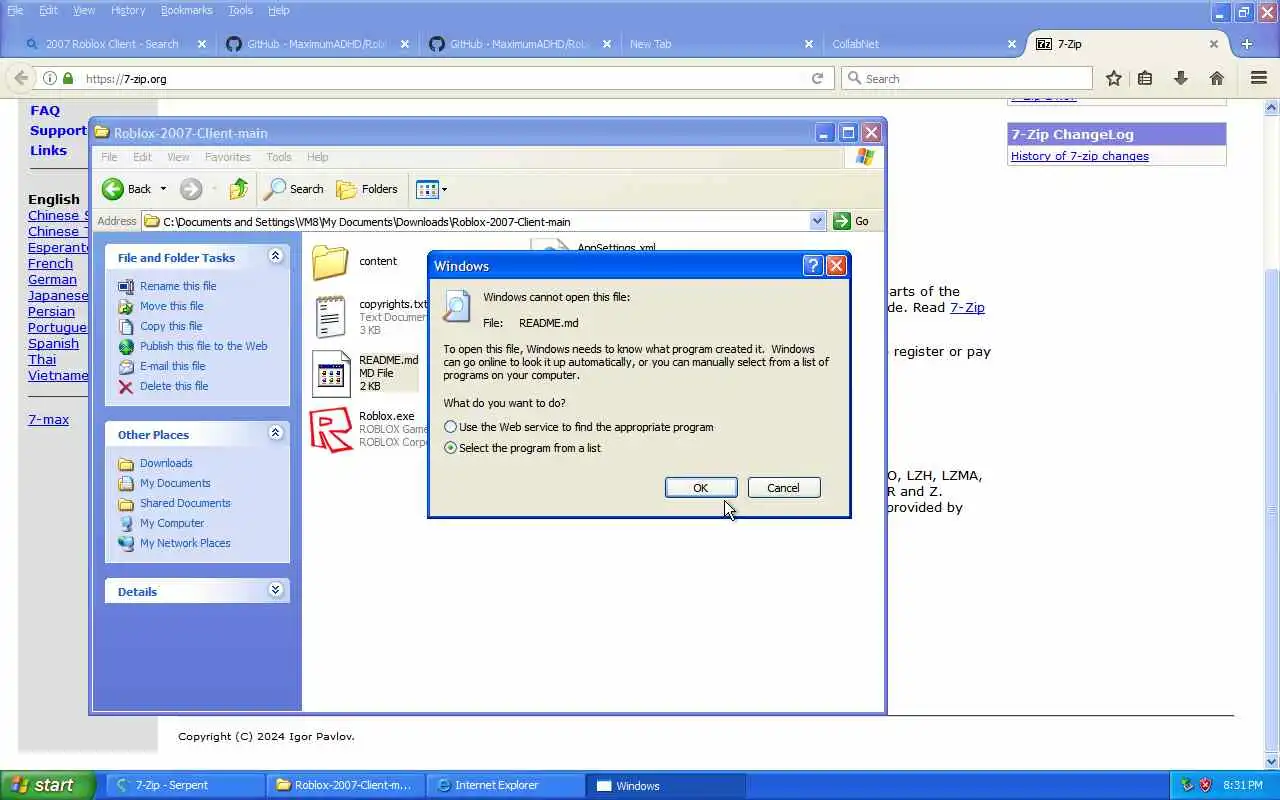Open the browser hamburger menu
Viewport: 1280px width, 800px height.
click(x=1259, y=78)
